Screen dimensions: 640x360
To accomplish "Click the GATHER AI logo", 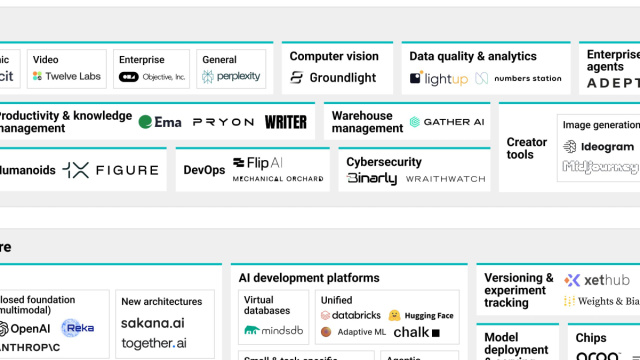I will (x=447, y=122).
